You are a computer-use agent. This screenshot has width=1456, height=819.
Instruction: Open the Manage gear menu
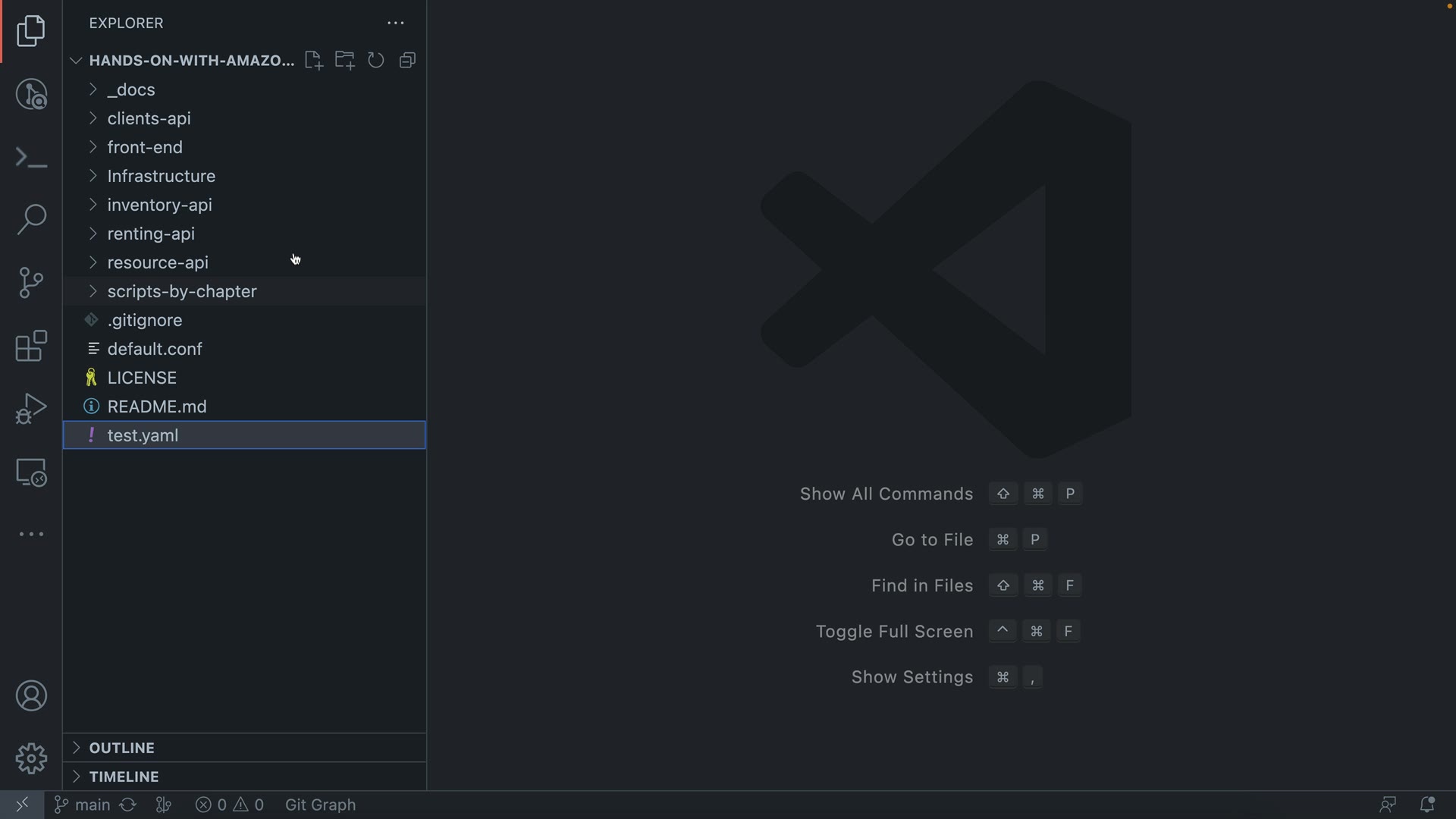tap(31, 758)
